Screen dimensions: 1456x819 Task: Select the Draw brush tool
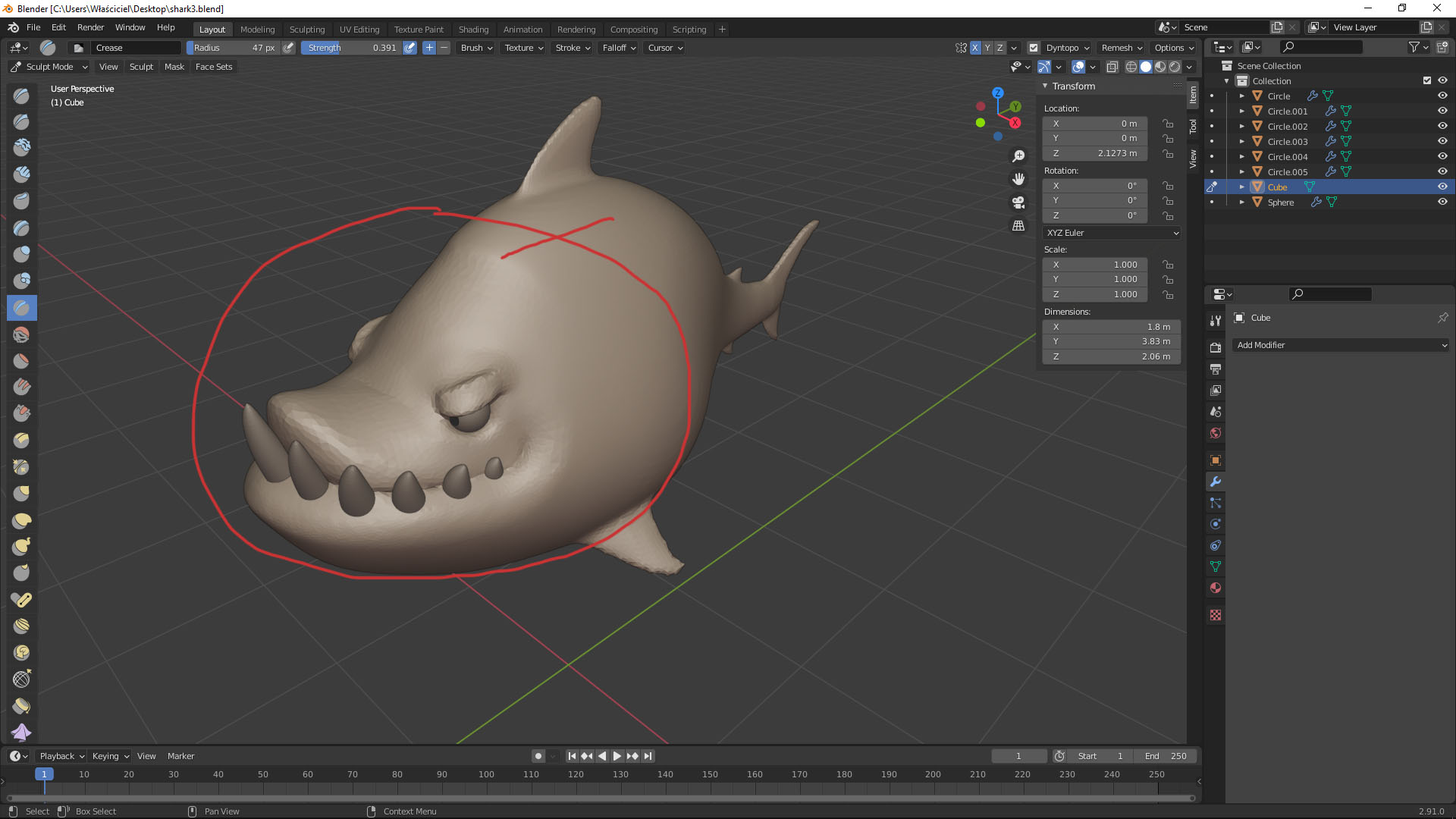[21, 96]
